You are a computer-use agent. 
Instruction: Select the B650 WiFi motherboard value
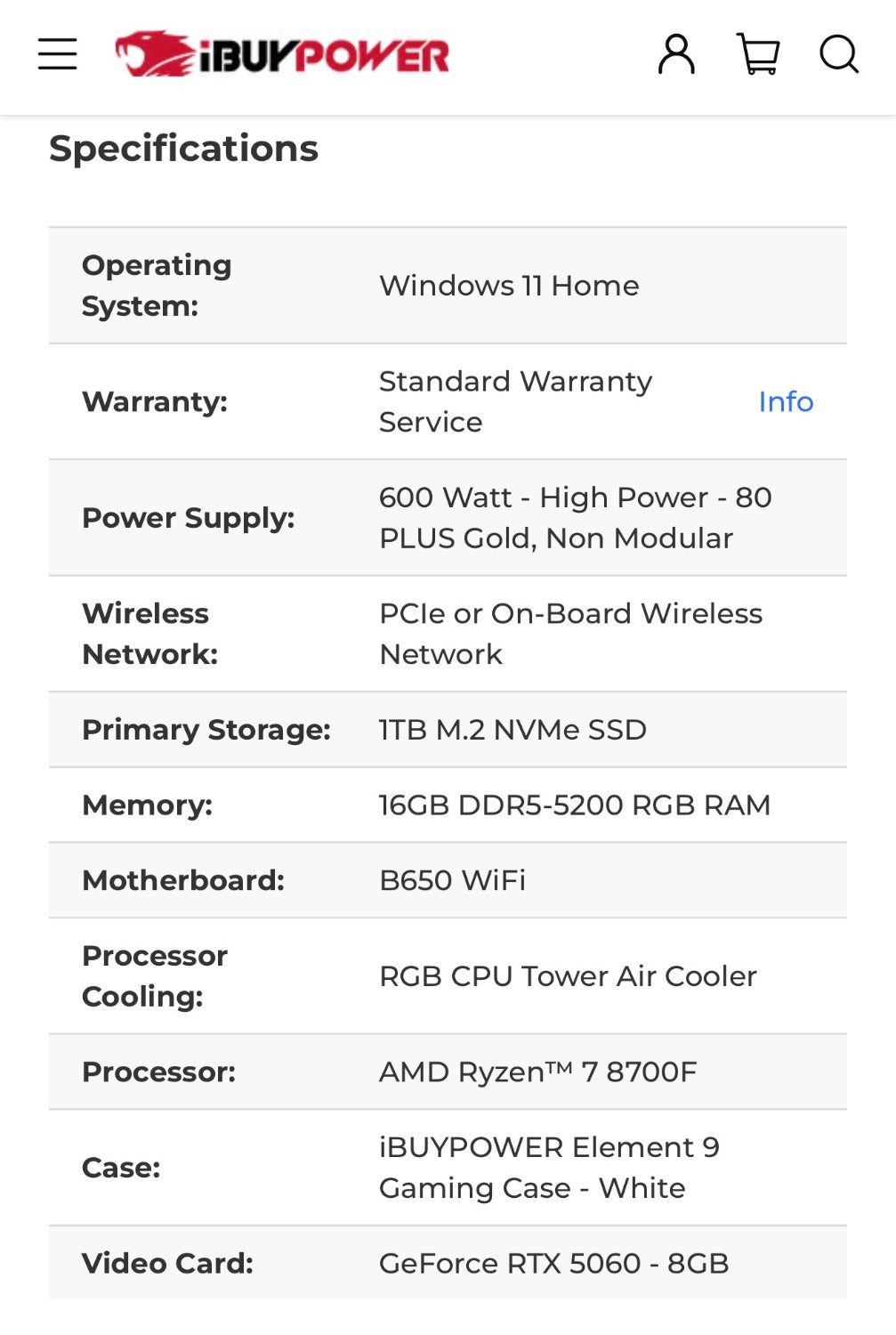[452, 880]
